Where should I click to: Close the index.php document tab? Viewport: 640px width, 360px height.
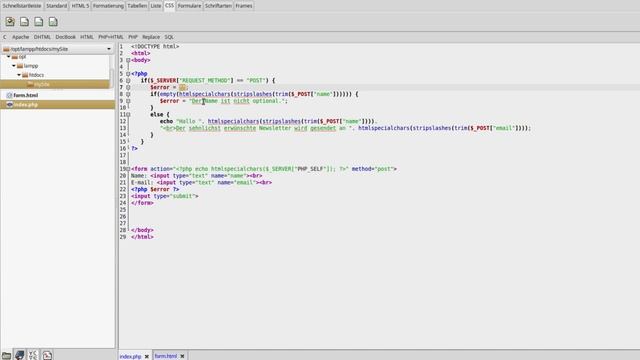click(147, 356)
